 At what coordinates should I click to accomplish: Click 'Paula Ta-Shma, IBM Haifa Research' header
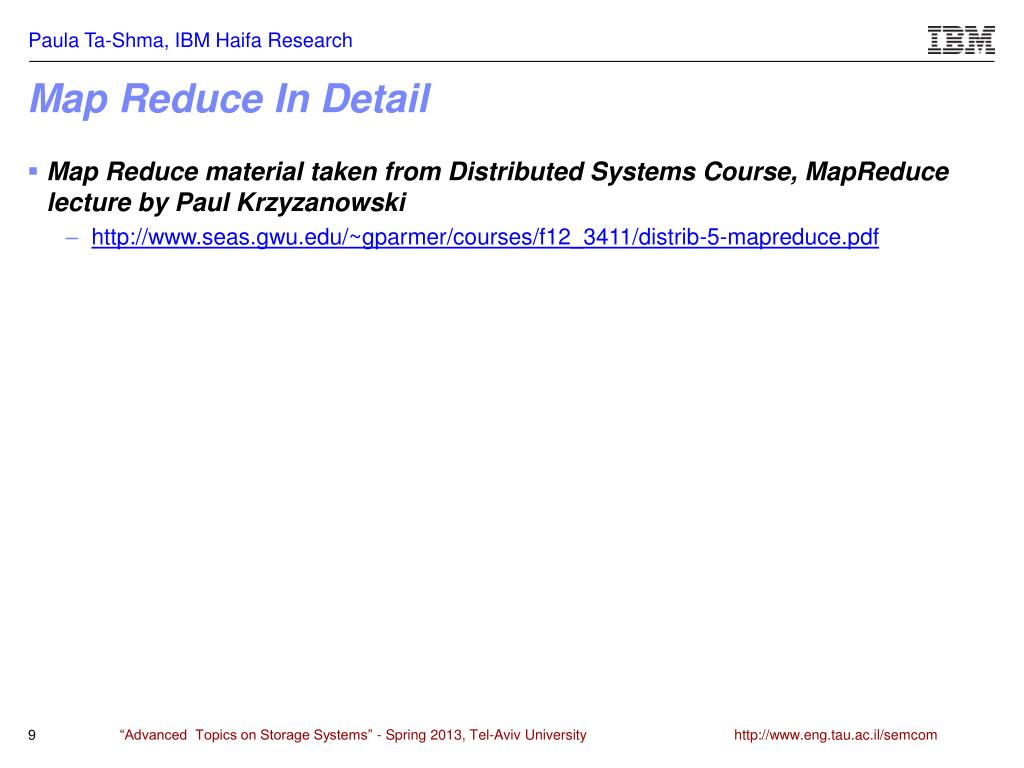[190, 40]
